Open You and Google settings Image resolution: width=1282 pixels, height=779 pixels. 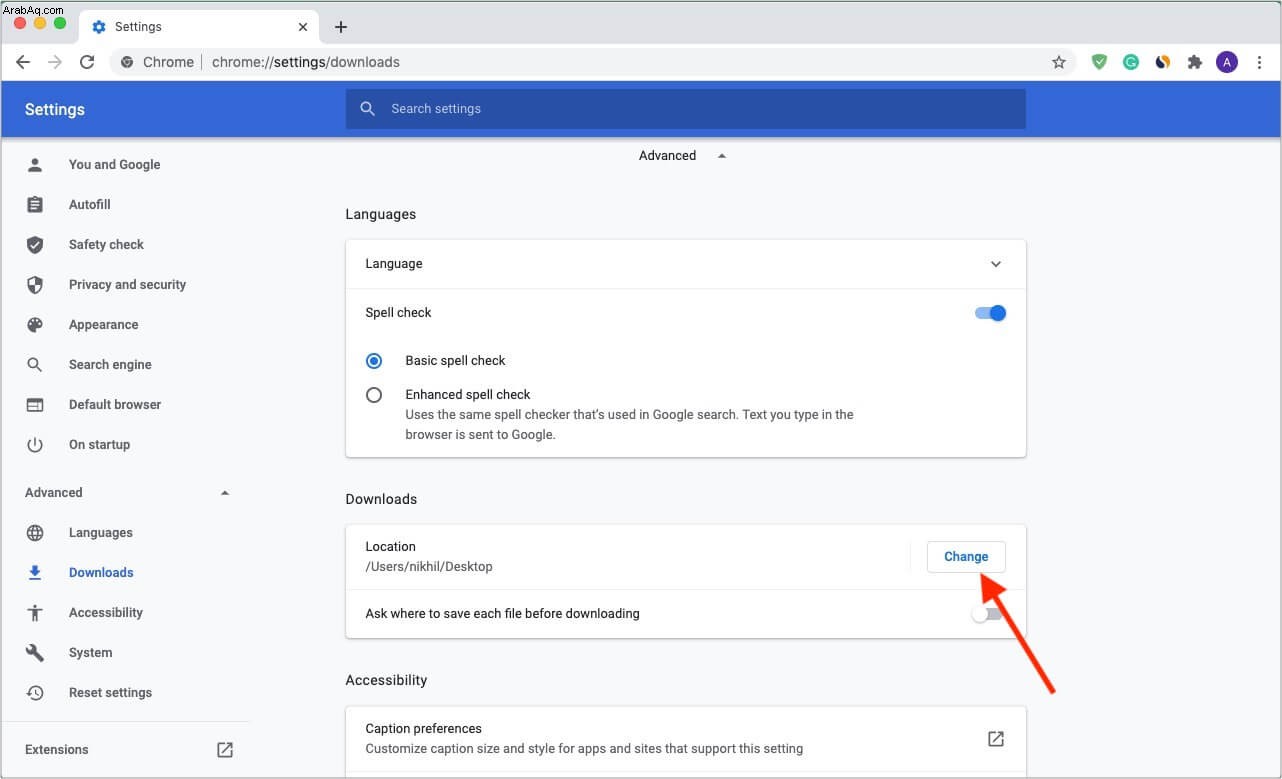click(114, 165)
